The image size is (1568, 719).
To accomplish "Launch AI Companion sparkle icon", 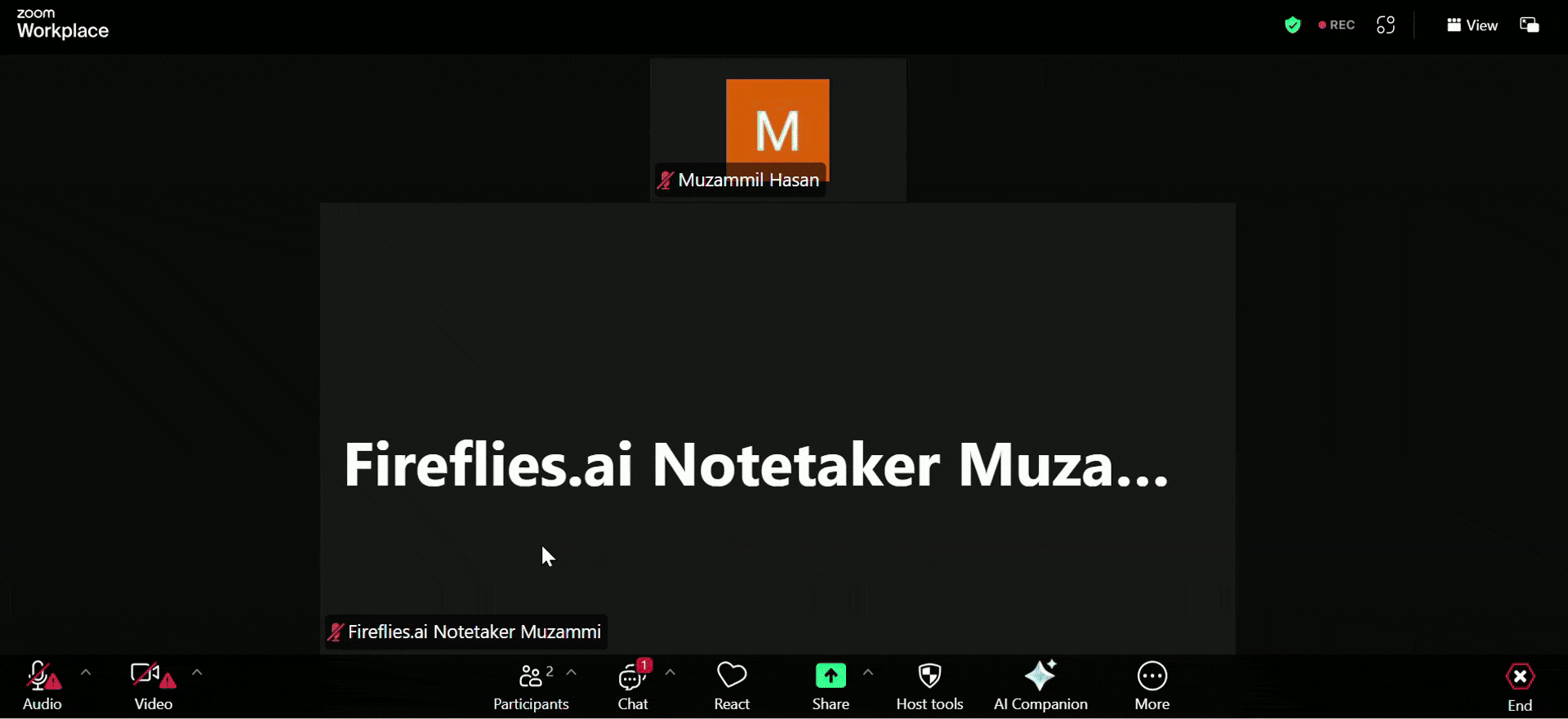I will (x=1040, y=677).
